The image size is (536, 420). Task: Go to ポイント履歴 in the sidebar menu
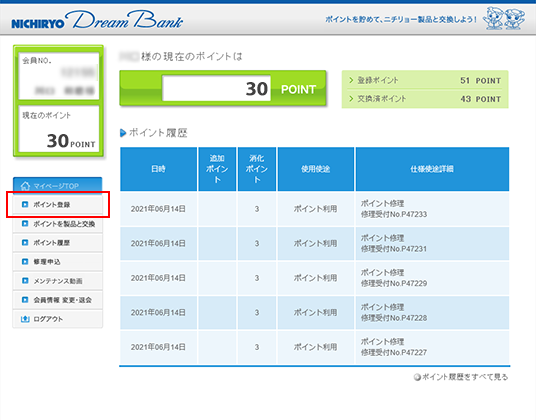tap(57, 243)
